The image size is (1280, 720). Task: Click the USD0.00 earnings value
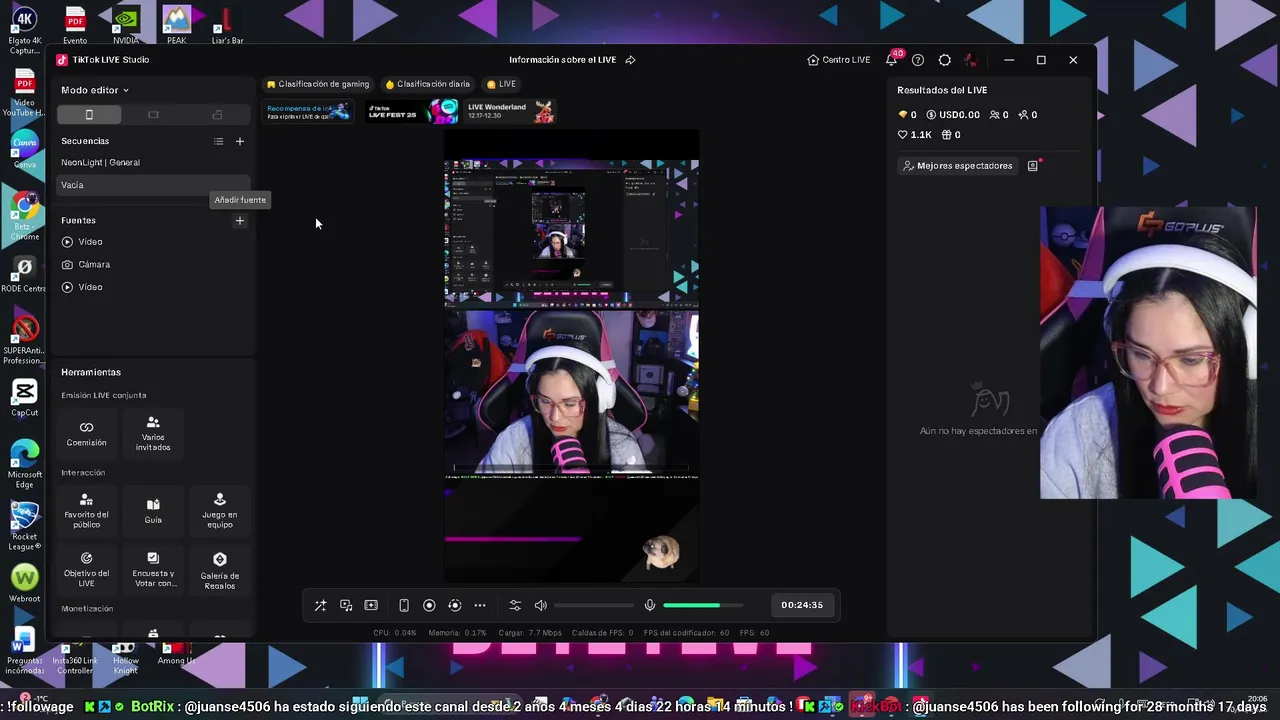tap(954, 115)
